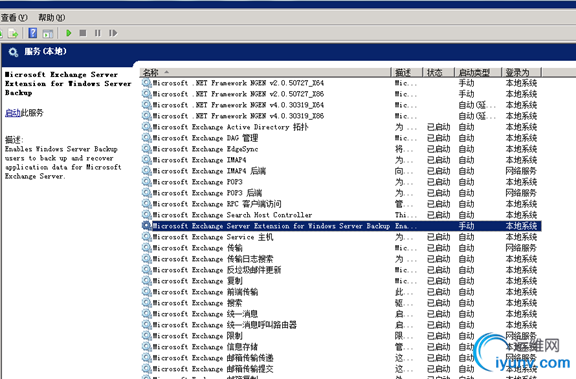Click icon of .NET Framework NGEN v4.0.30319_X86
The width and height of the screenshot is (576, 379).
pyautogui.click(x=147, y=116)
